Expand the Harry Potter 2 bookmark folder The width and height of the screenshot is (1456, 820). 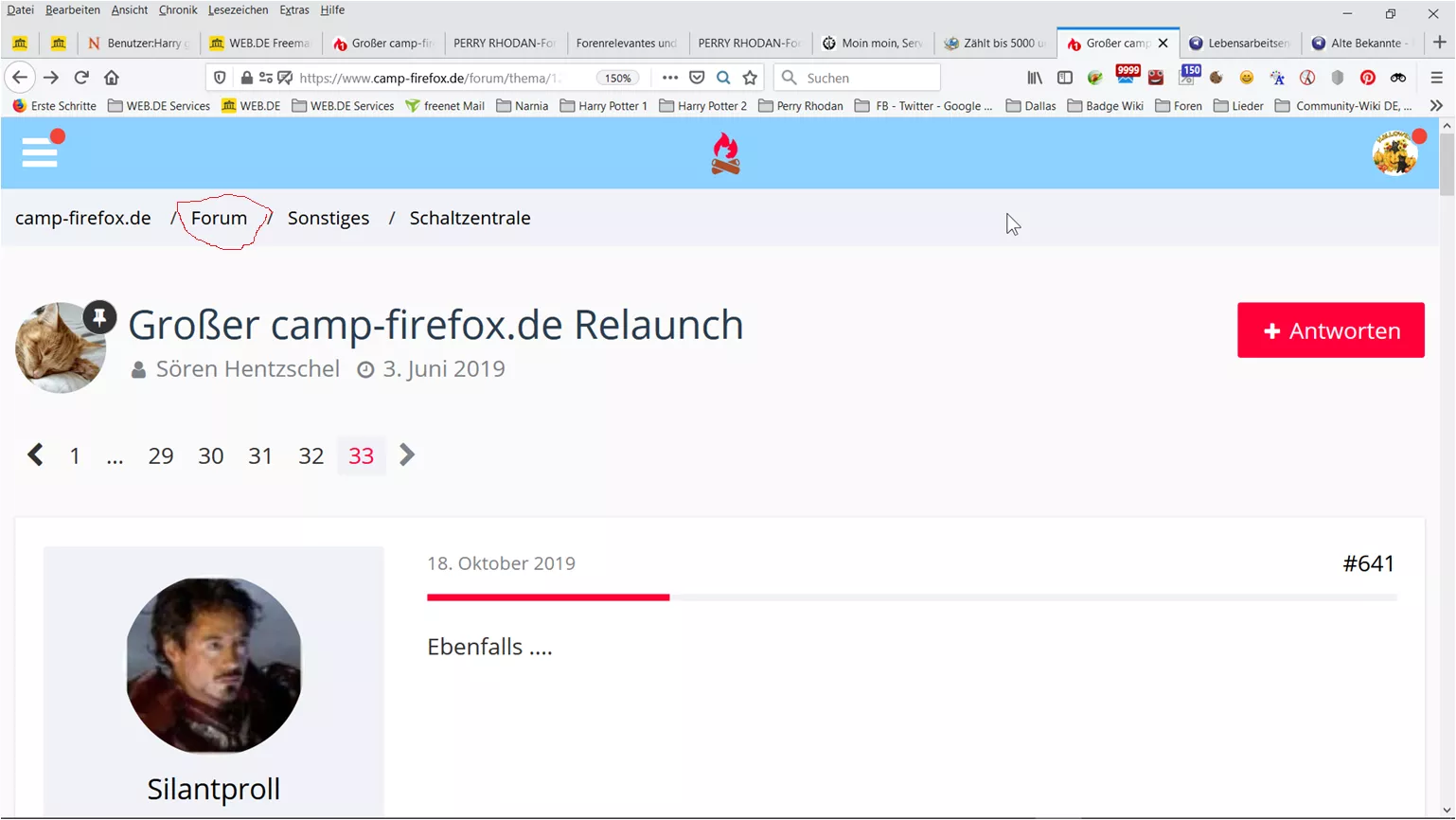pyautogui.click(x=702, y=106)
